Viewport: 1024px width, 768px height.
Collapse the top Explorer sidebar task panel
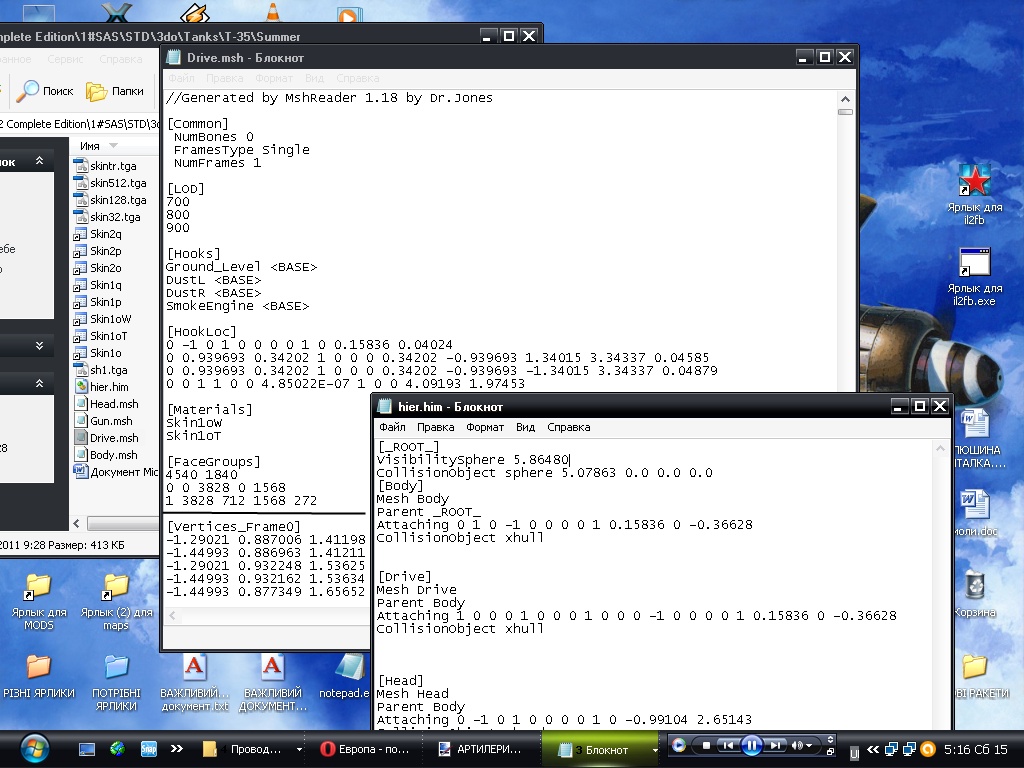[39, 161]
